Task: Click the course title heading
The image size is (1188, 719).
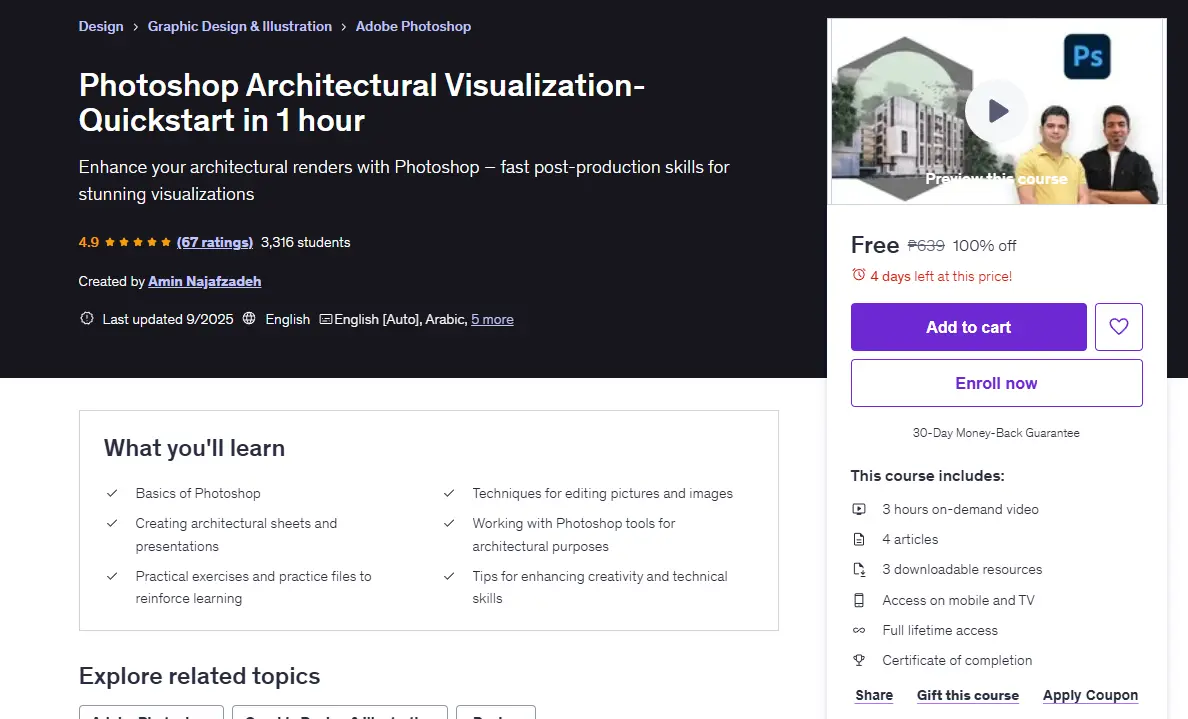Action: coord(361,102)
